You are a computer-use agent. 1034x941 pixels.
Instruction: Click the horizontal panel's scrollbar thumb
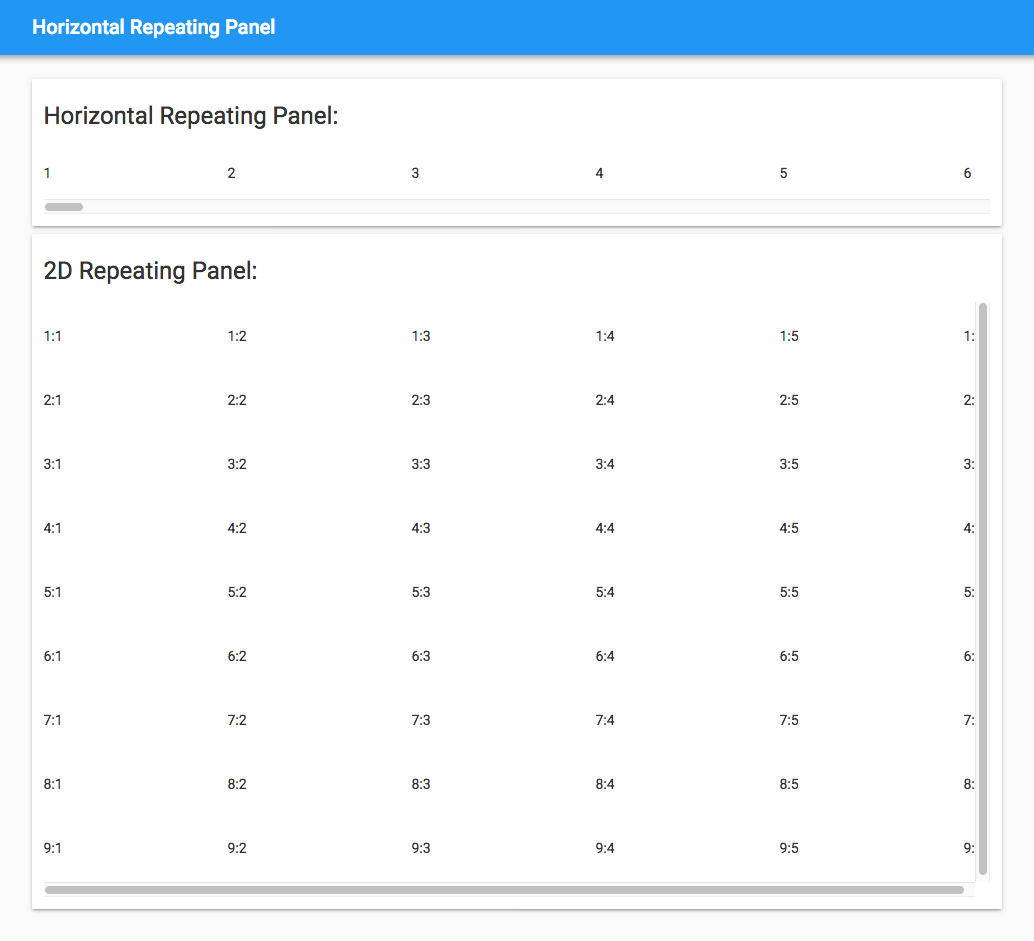coord(64,207)
